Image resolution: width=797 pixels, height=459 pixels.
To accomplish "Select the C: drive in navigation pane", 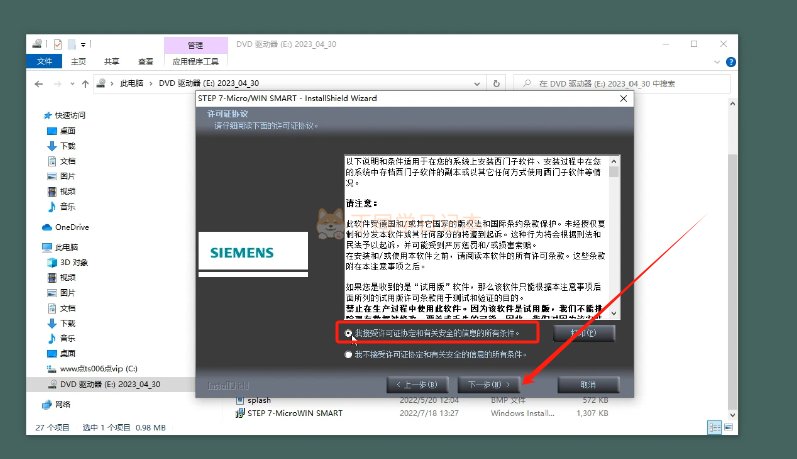I will [92, 369].
